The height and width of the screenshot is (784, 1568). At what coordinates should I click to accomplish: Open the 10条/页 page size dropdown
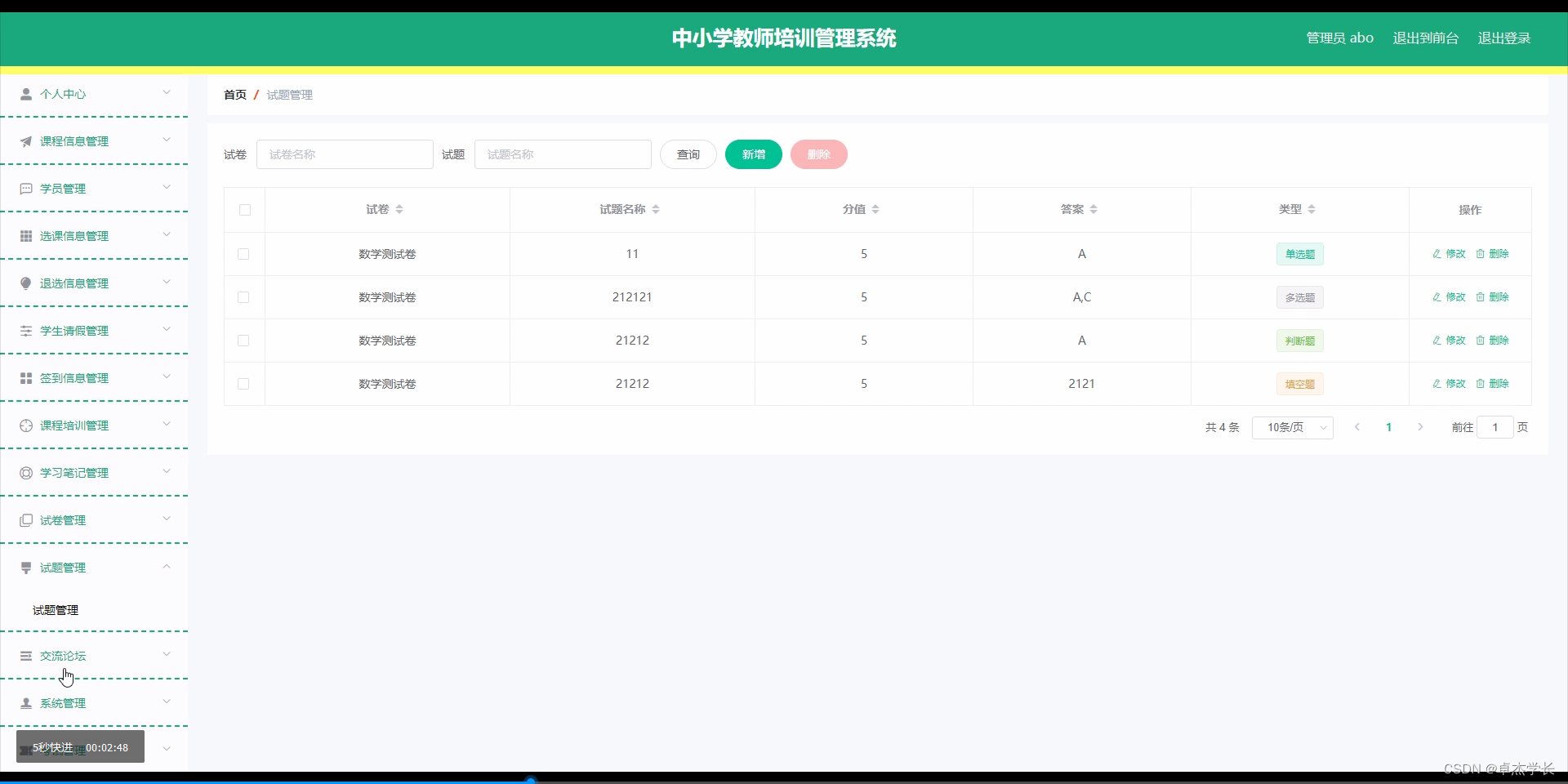click(x=1292, y=427)
